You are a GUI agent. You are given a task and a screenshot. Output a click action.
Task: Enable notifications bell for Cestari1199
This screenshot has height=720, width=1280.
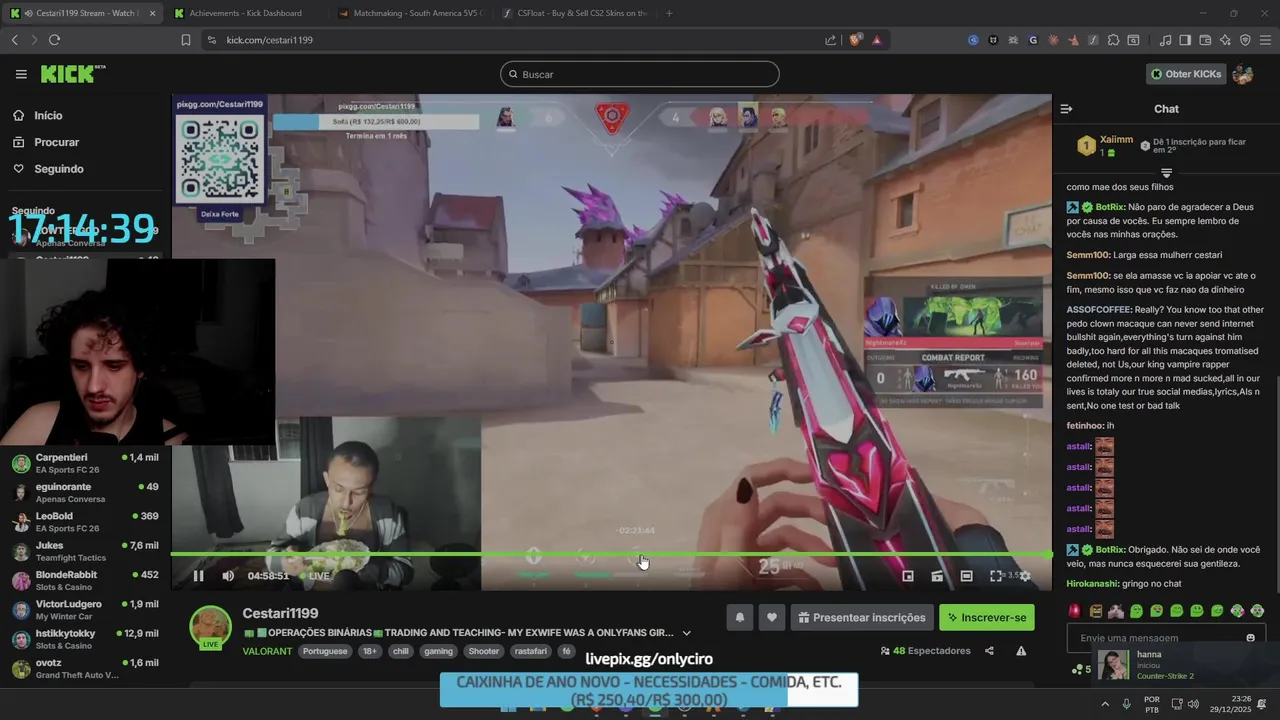click(x=740, y=618)
